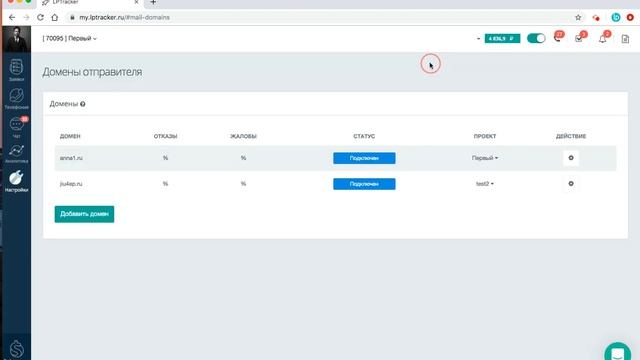Click Подключен status for jiu4ep.ru
Screen dimensions: 640x360
click(x=364, y=184)
